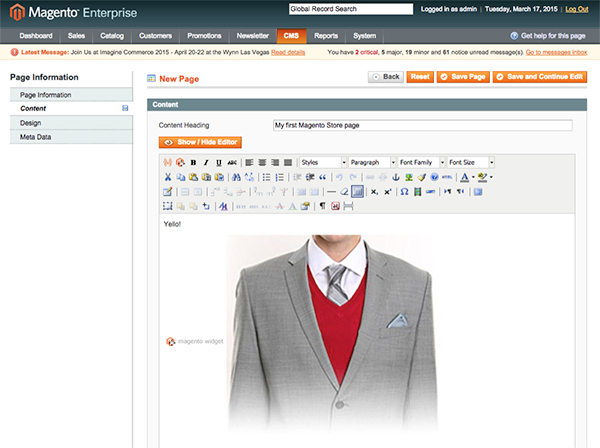Set left-to-right text direction
Viewport: 600px width, 448px height.
(x=448, y=192)
